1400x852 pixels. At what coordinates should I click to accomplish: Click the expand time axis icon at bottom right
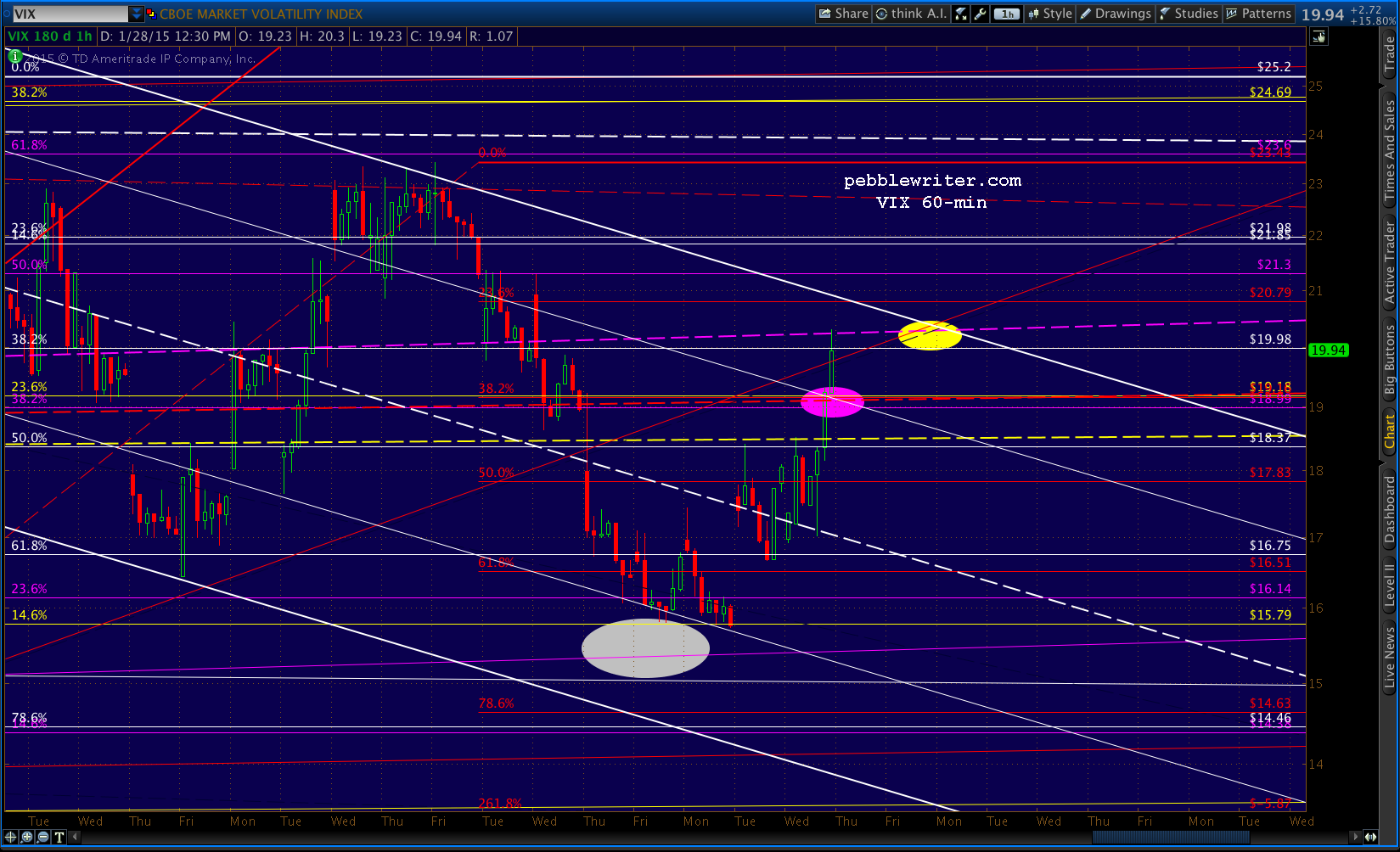click(x=1371, y=838)
